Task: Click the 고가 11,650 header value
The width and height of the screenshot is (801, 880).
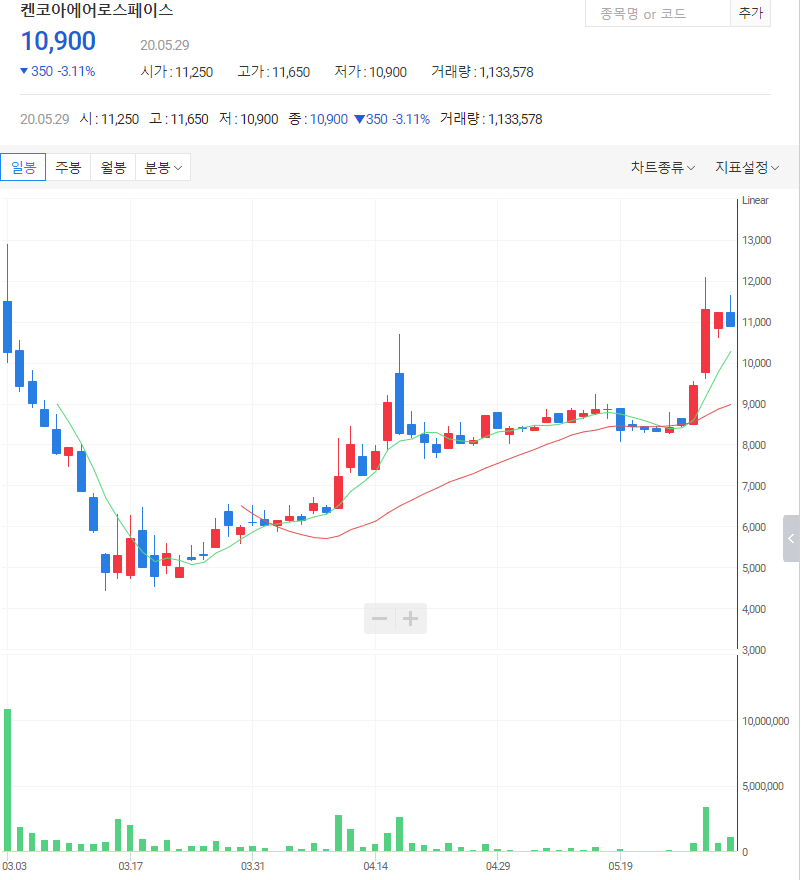Action: (274, 72)
